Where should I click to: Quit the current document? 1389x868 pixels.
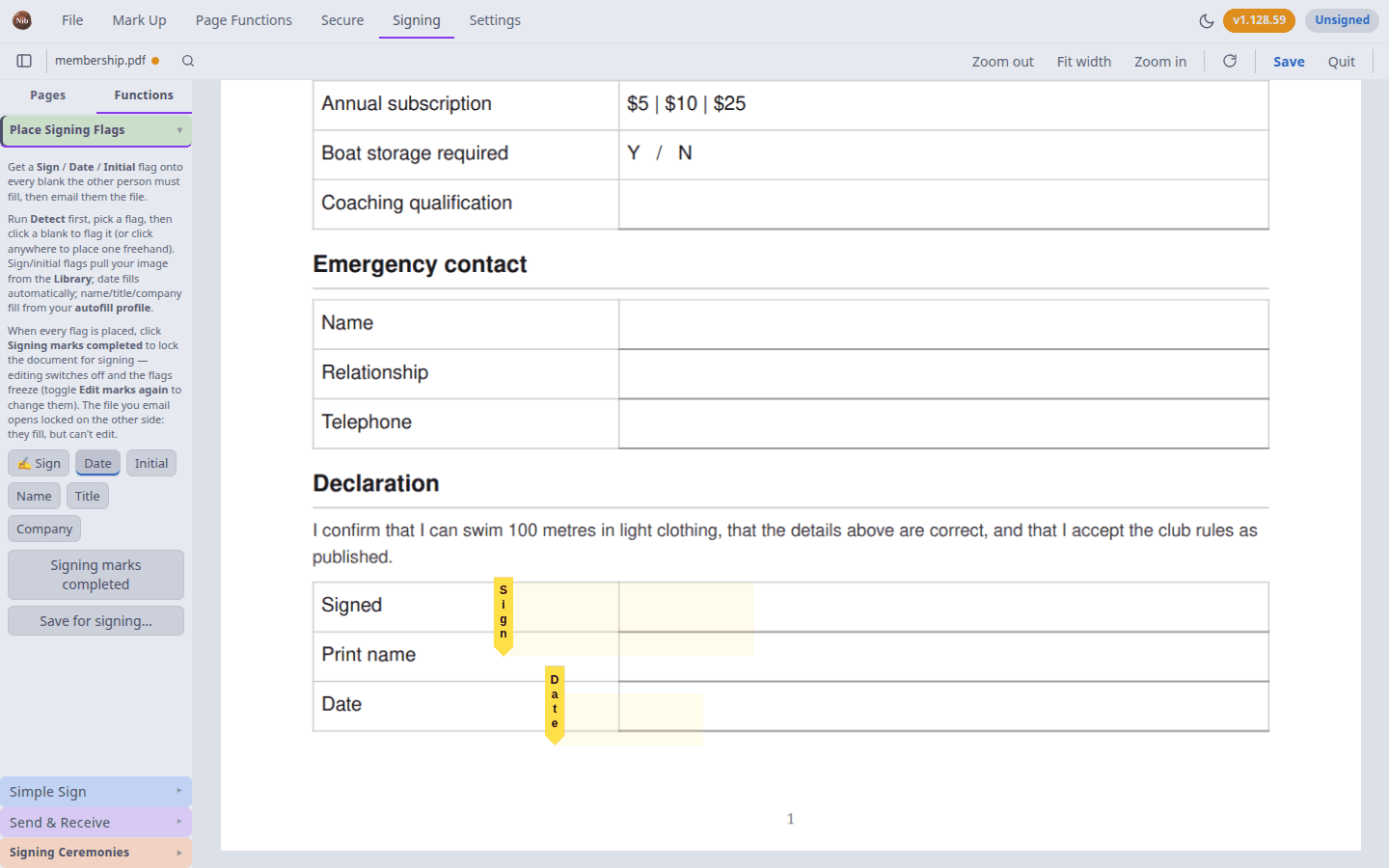click(x=1342, y=62)
